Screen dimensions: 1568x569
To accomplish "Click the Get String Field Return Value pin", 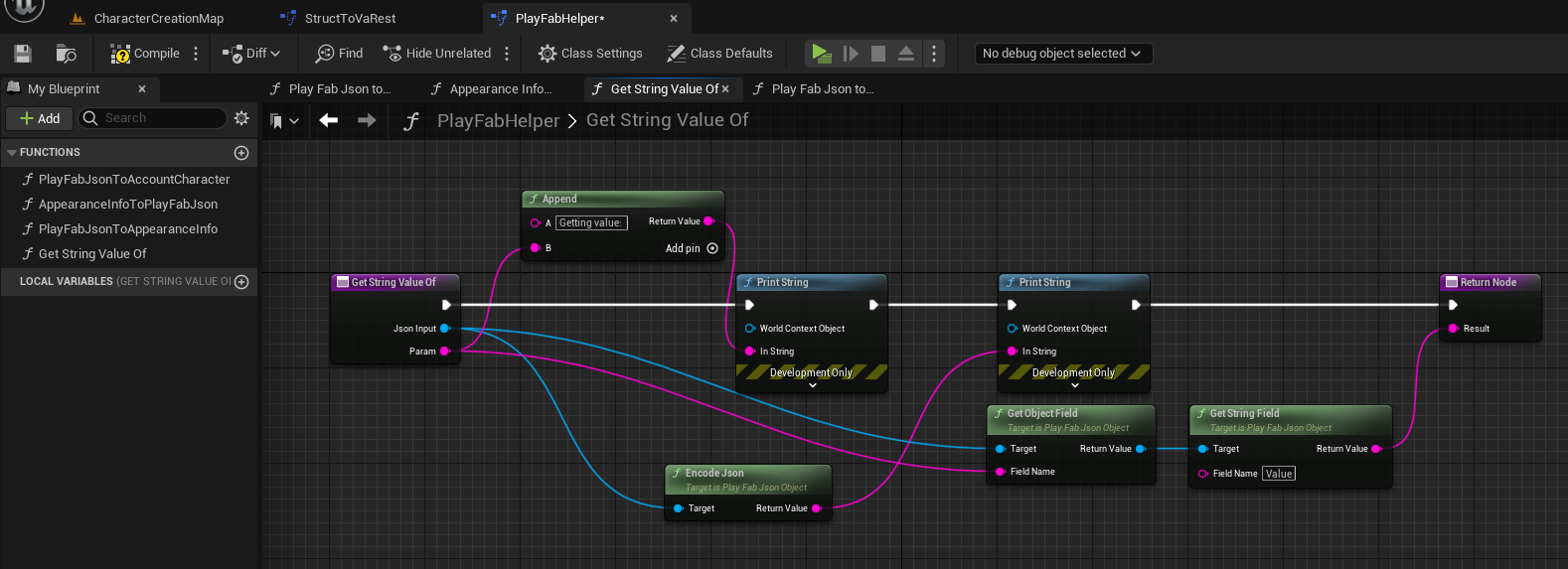I will click(1376, 449).
